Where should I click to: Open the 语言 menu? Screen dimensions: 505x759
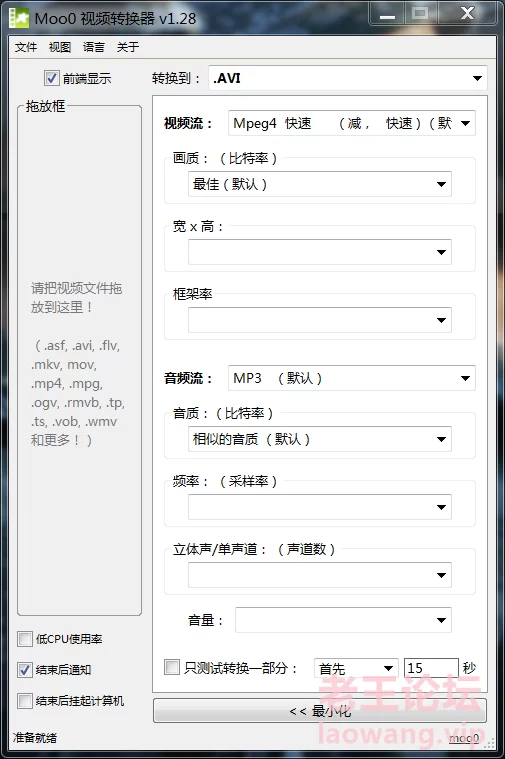(x=93, y=47)
